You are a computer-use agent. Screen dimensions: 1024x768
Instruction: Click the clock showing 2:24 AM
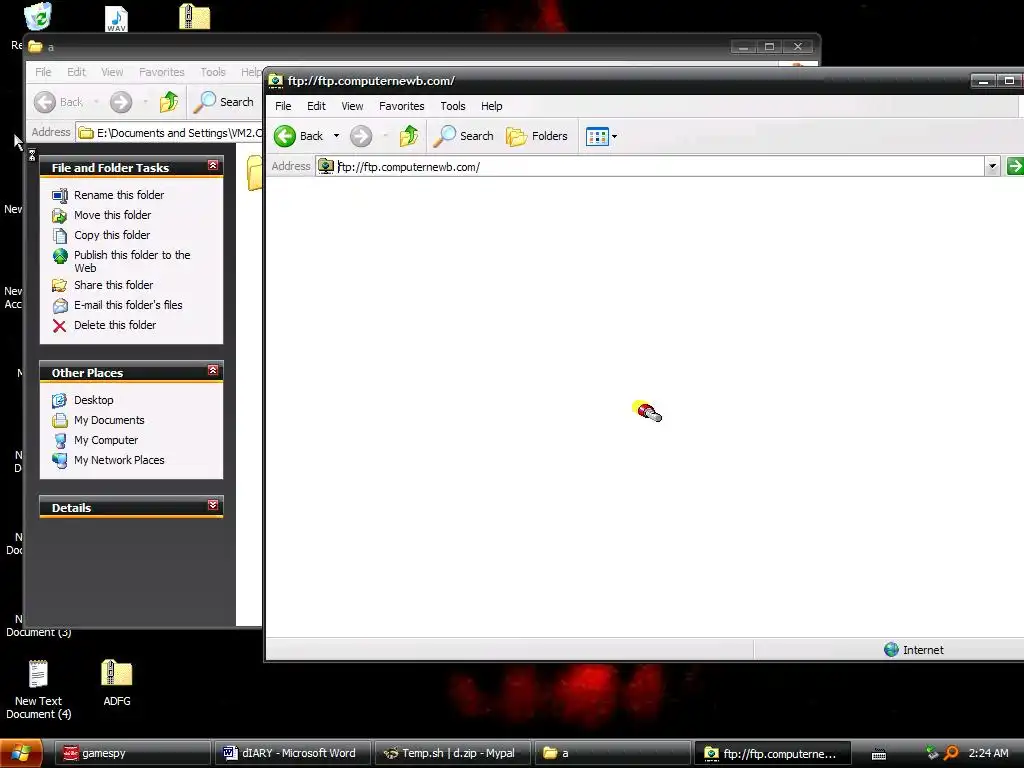tap(988, 753)
